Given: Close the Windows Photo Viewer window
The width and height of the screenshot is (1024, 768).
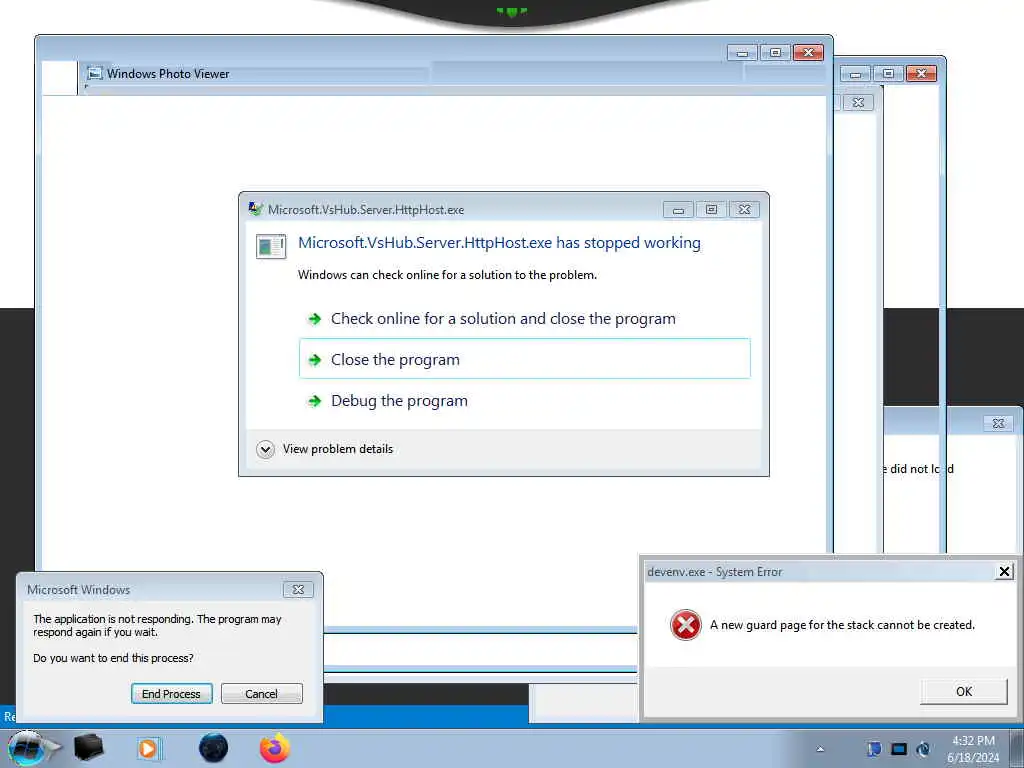Looking at the screenshot, I should pos(808,53).
